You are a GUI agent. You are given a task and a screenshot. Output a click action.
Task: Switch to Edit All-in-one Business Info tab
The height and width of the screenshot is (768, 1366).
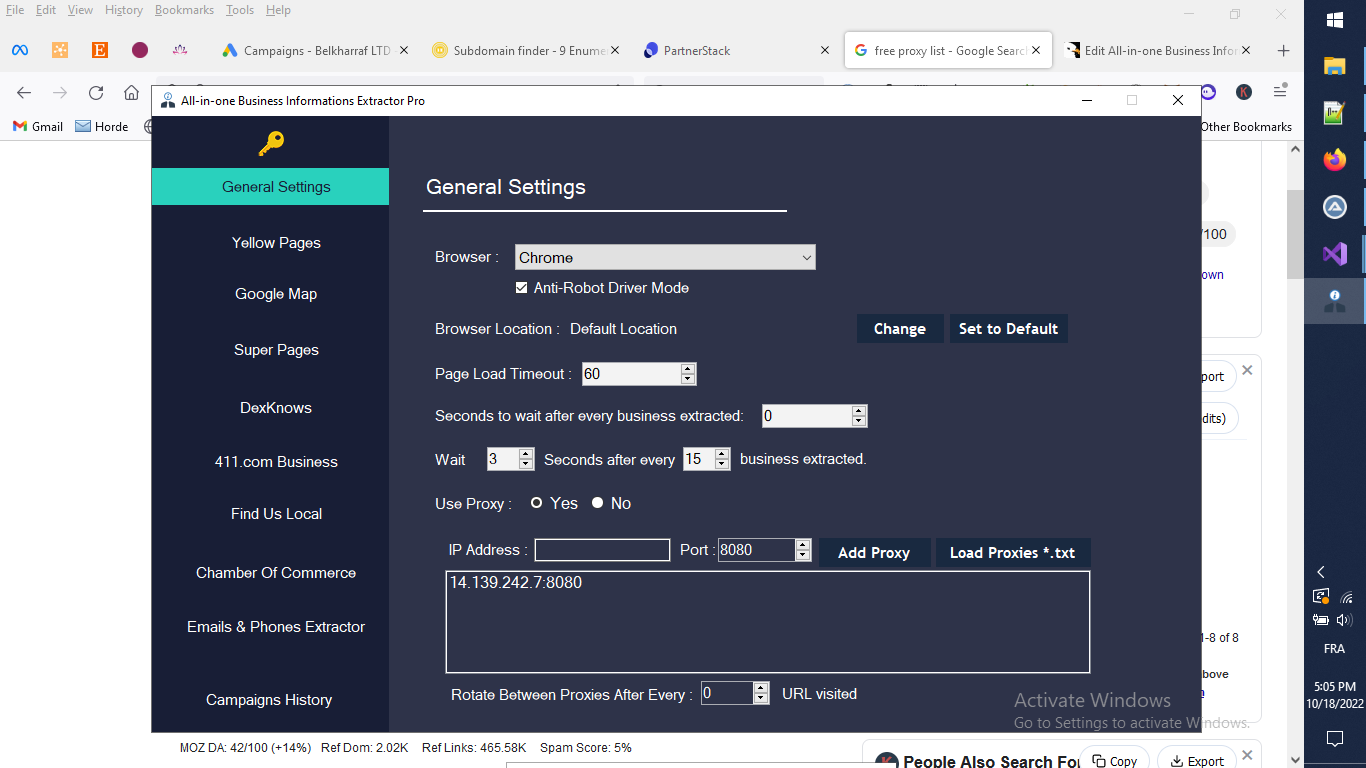click(1160, 50)
